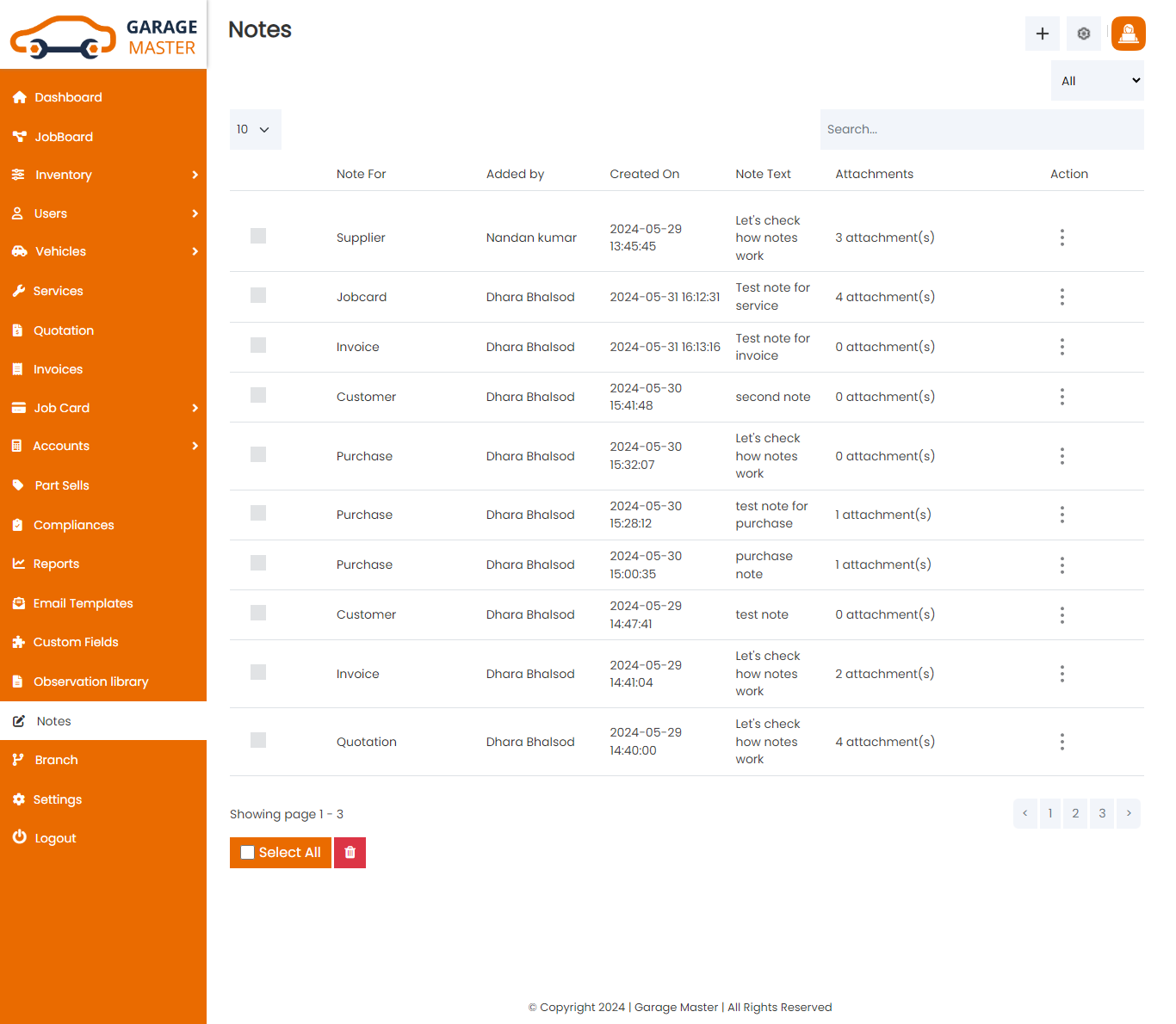Click the Search input field
This screenshot has height=1024, width=1176.
(981, 129)
